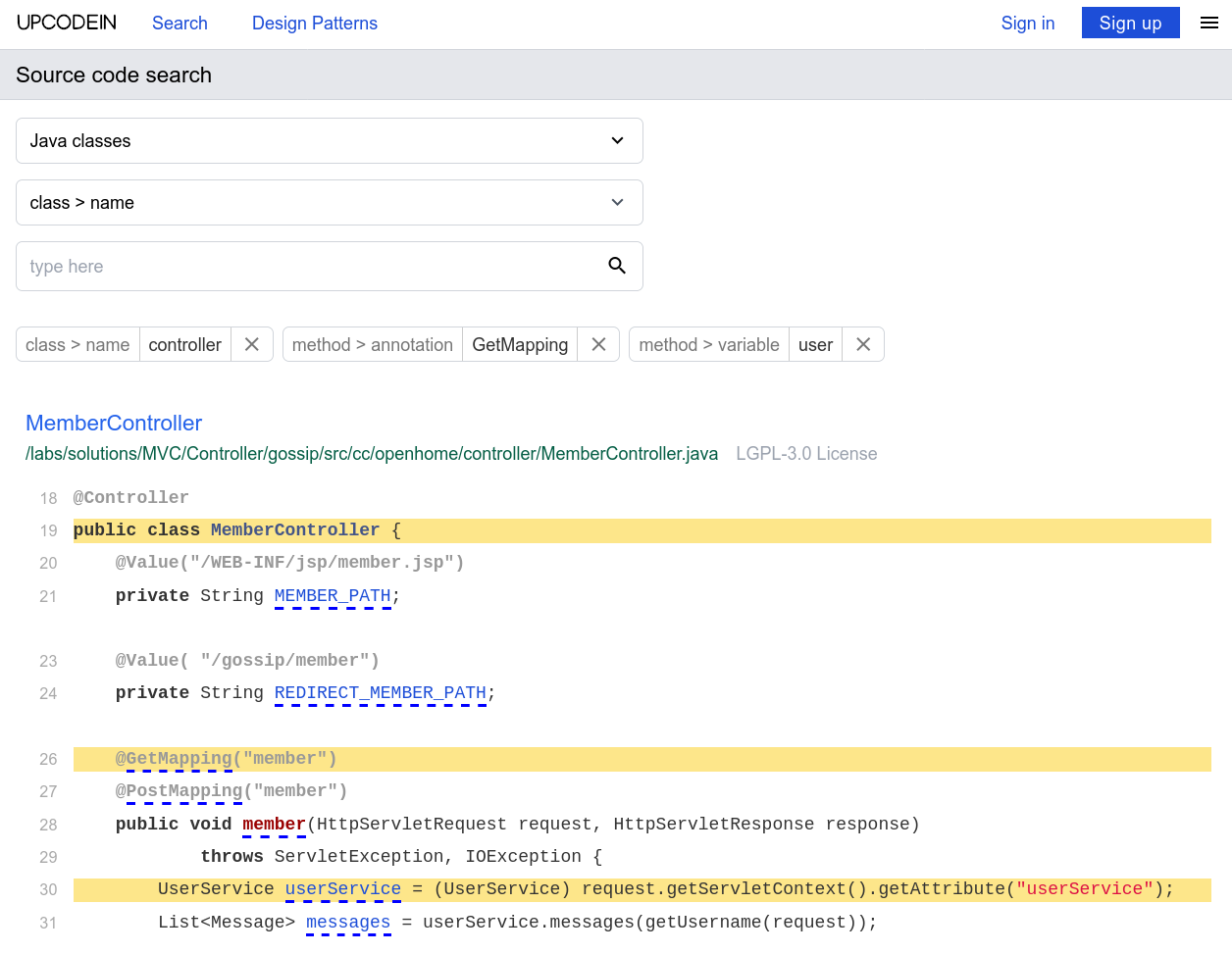The width and height of the screenshot is (1232, 954).
Task: Open the MemberController.java file path link
Action: coord(372,454)
